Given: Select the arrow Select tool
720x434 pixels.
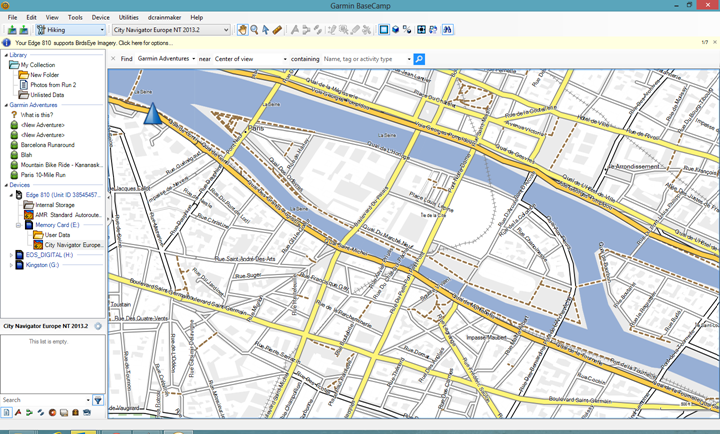Looking at the screenshot, I should [x=265, y=30].
